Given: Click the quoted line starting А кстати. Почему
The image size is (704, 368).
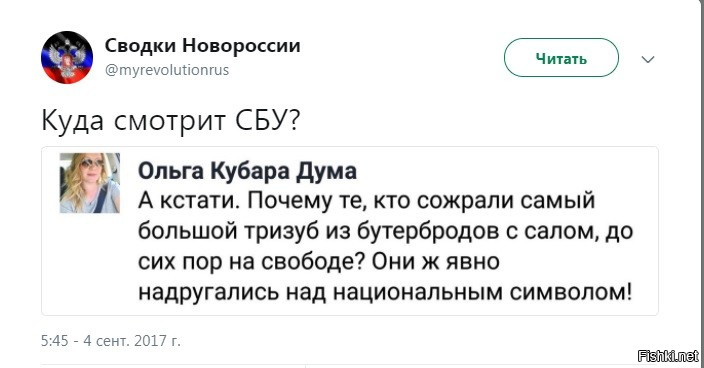Looking at the screenshot, I should (366, 201).
